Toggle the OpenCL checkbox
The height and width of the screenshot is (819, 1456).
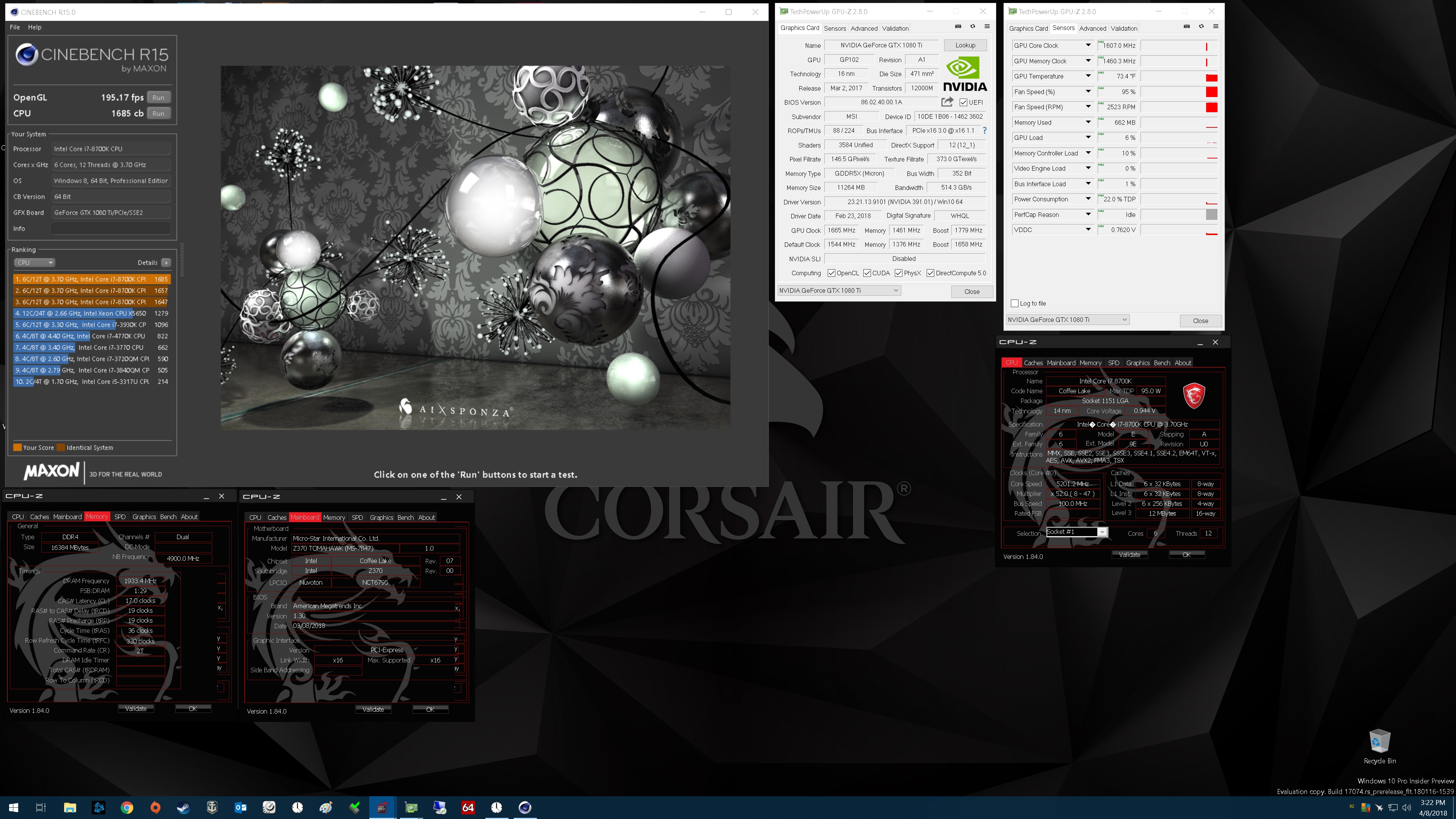(832, 273)
